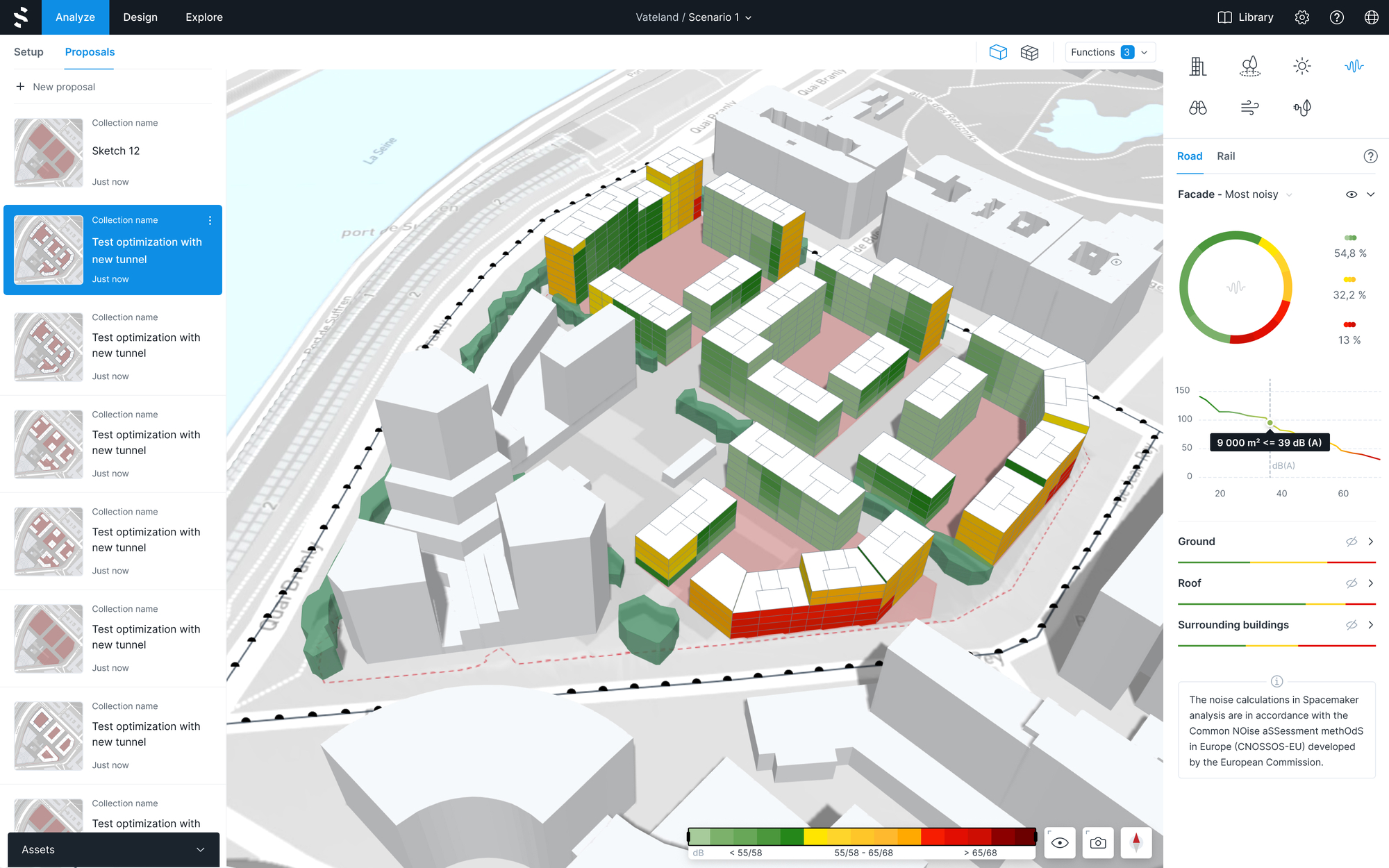Expand the Functions dropdown
This screenshot has width=1389, height=868.
coord(1110,51)
